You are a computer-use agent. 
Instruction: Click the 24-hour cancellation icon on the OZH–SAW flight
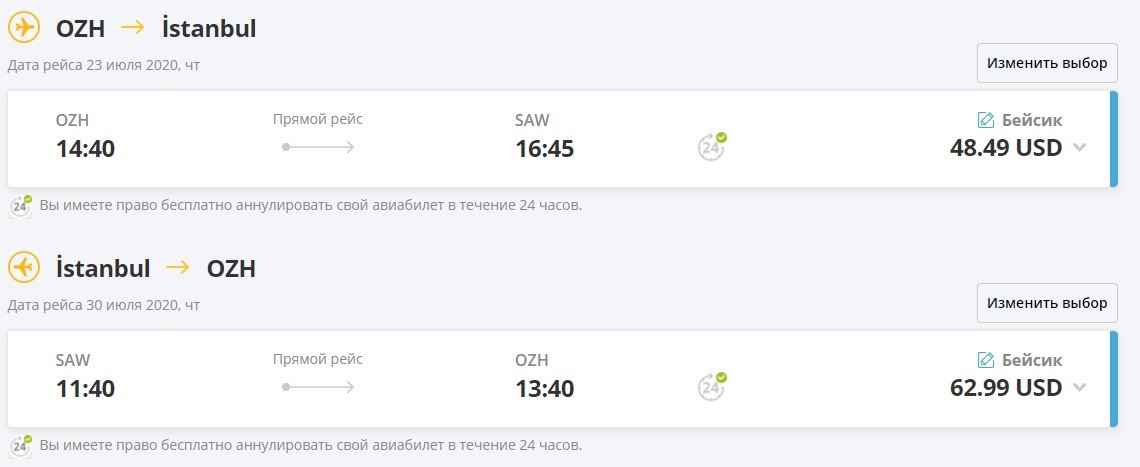(x=712, y=146)
